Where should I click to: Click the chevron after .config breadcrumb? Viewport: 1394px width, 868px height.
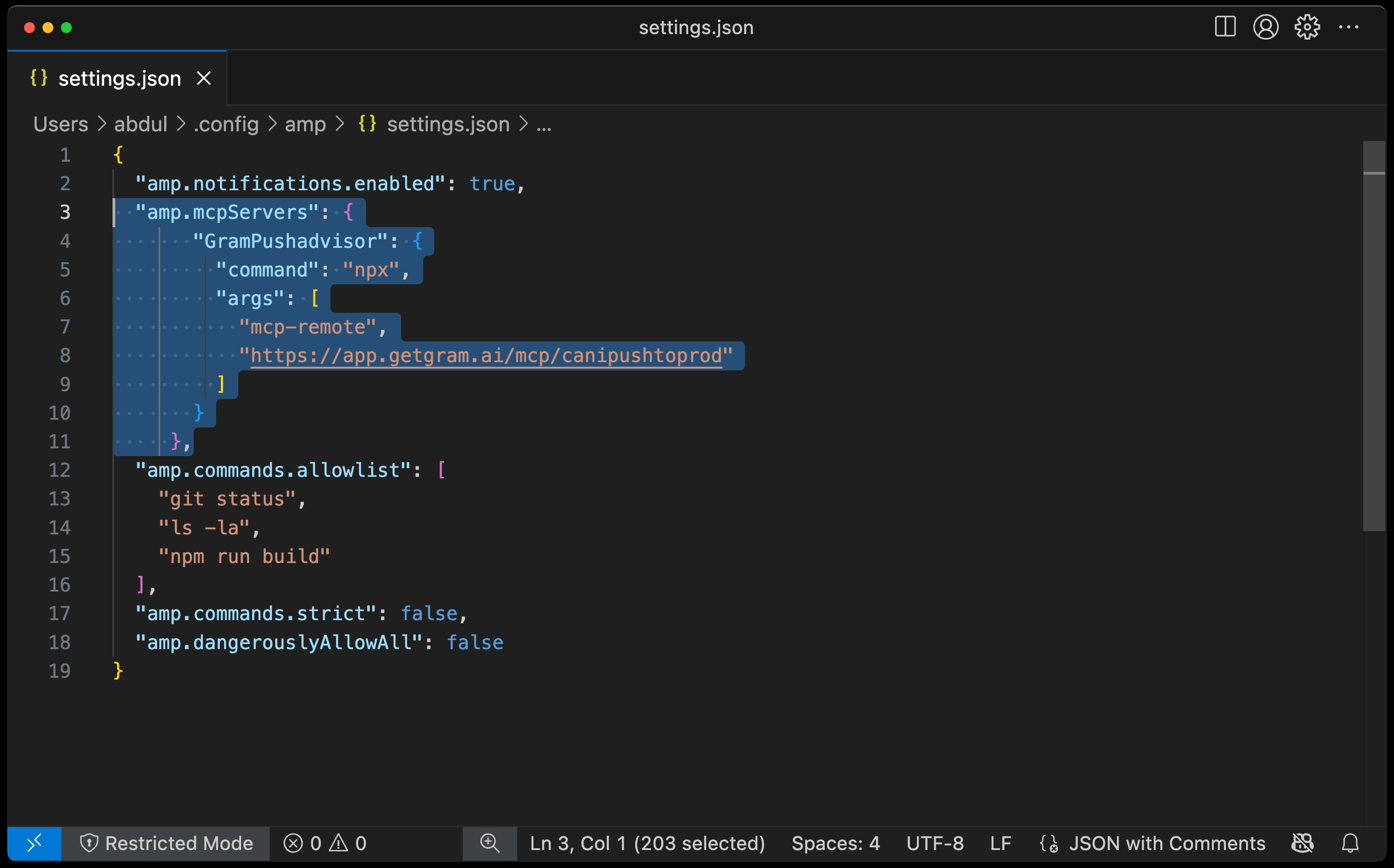pyautogui.click(x=272, y=124)
